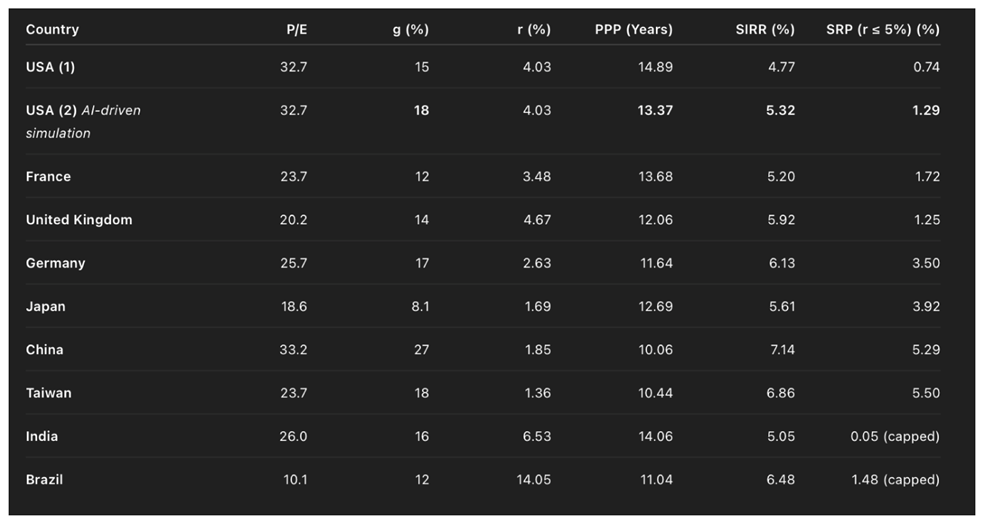Select the Germany row label
This screenshot has width=986, height=524.
[x=55, y=264]
